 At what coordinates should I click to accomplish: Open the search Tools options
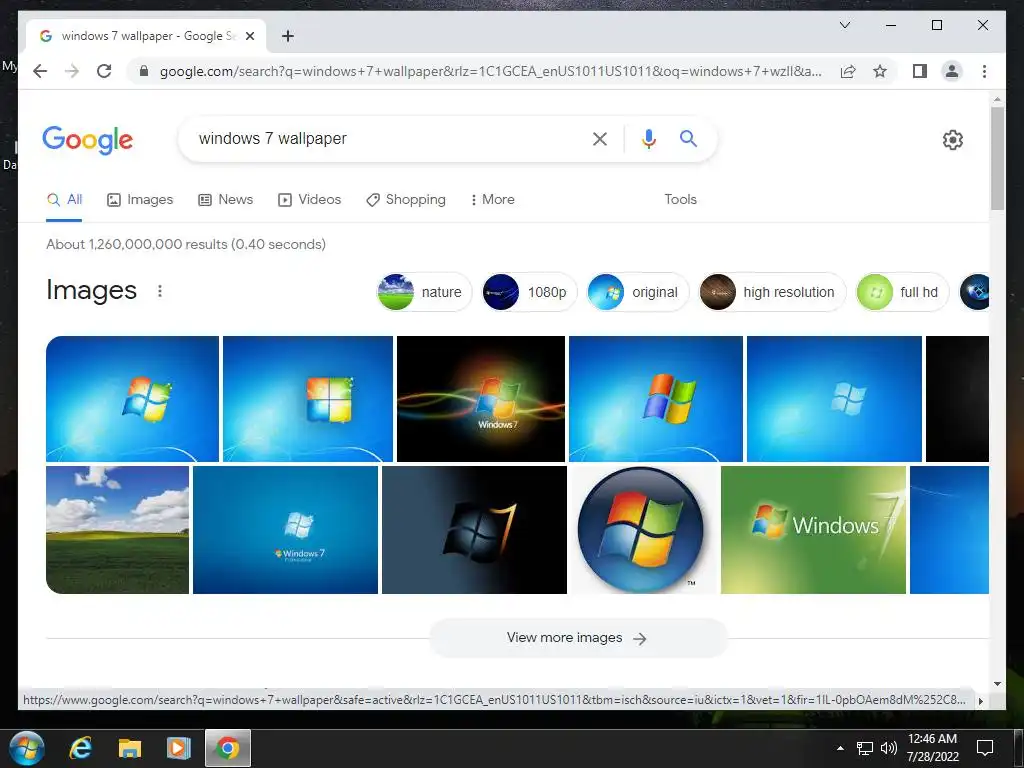pyautogui.click(x=680, y=200)
